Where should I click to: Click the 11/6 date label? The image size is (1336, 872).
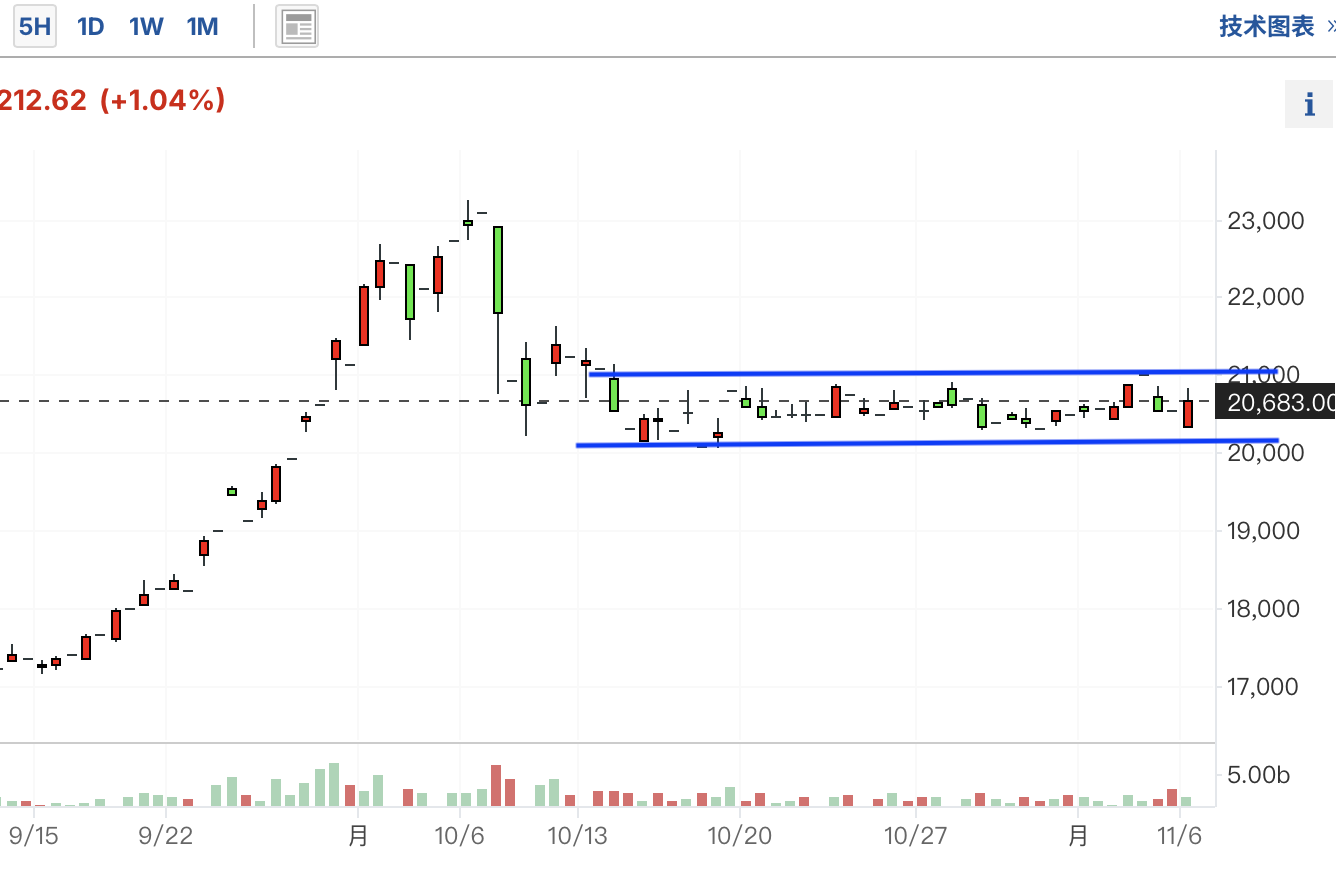pyautogui.click(x=1181, y=835)
